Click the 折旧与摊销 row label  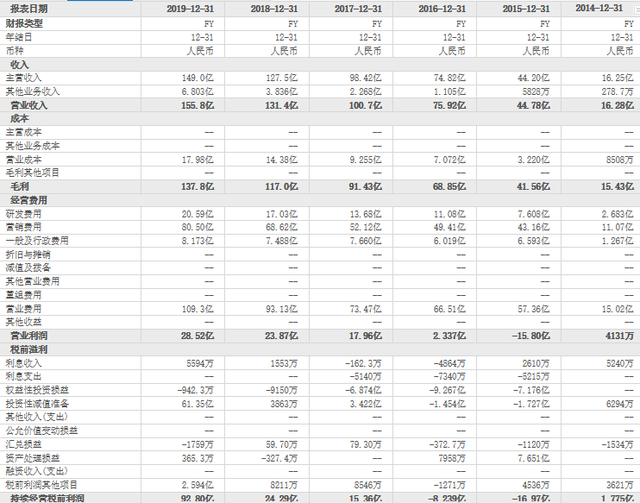pos(28,254)
